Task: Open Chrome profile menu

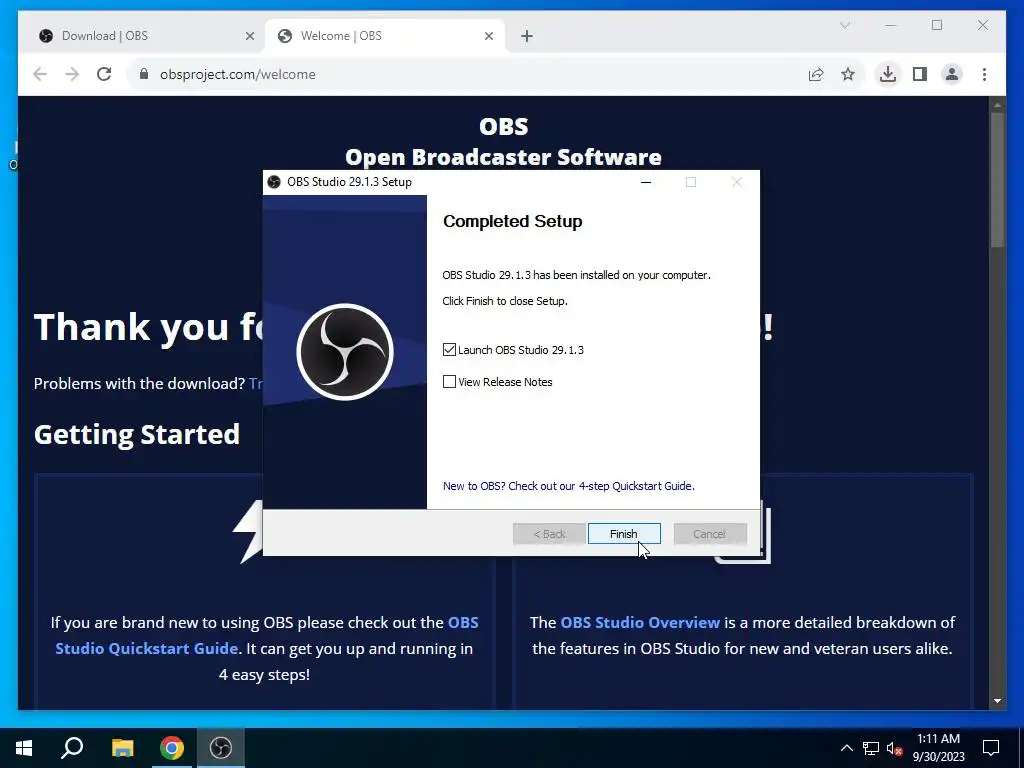Action: [x=952, y=74]
